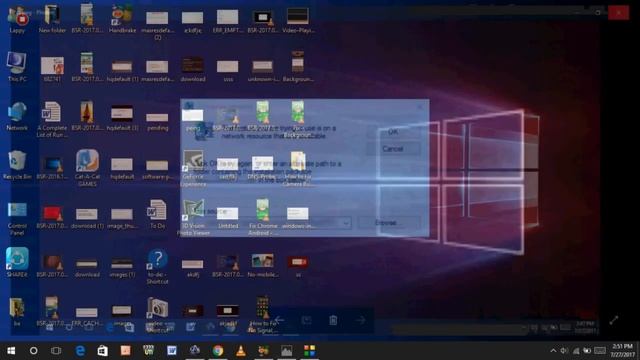This screenshot has height=360, width=640.
Task: Select the No-mobile... image file
Action: point(262,265)
